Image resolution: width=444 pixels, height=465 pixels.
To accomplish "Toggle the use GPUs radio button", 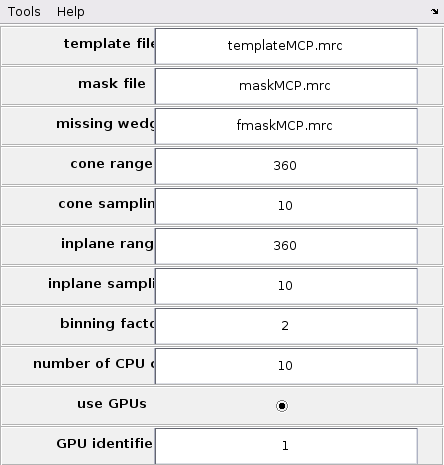I will tap(282, 406).
